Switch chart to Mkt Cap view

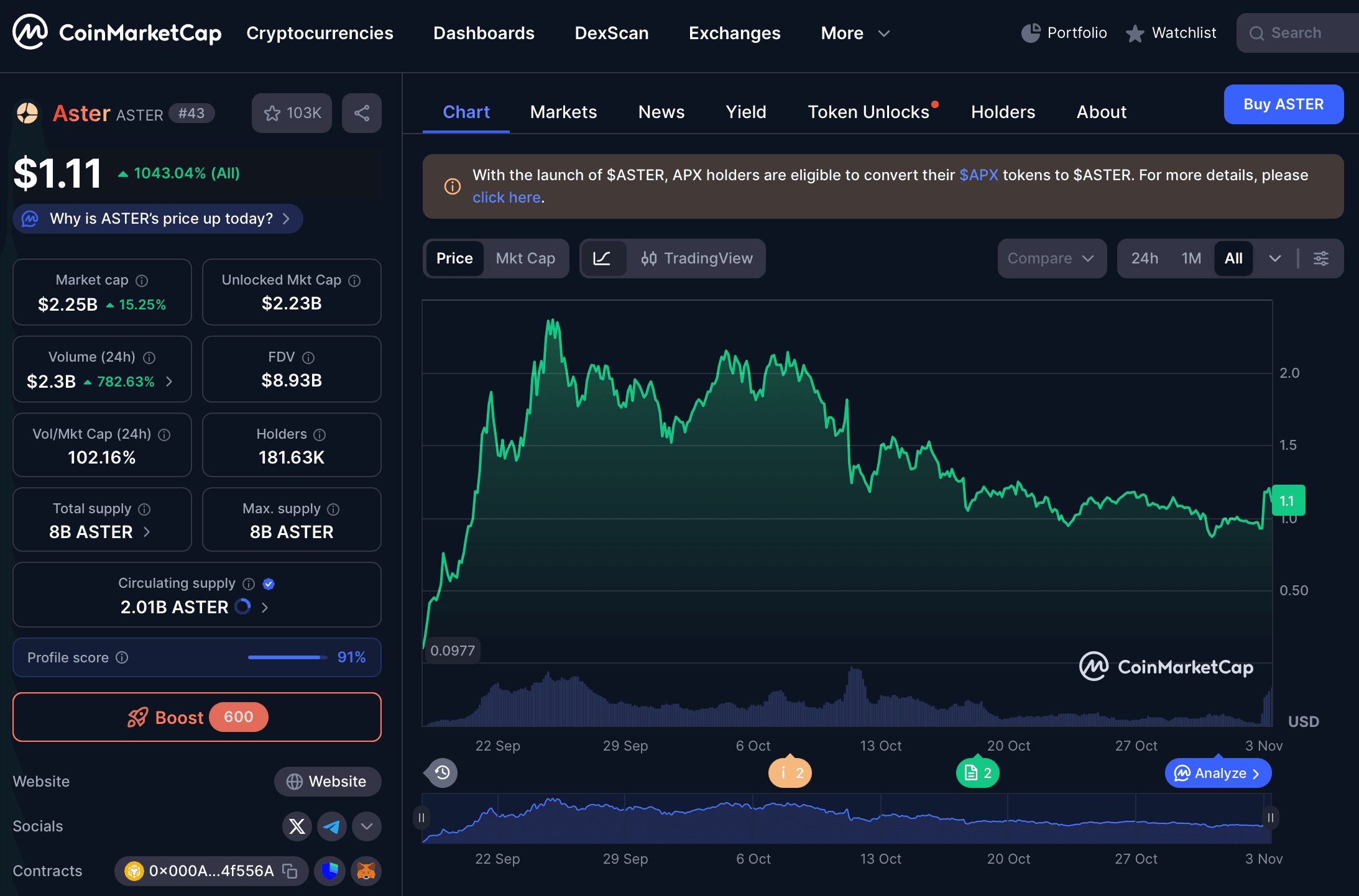point(525,258)
